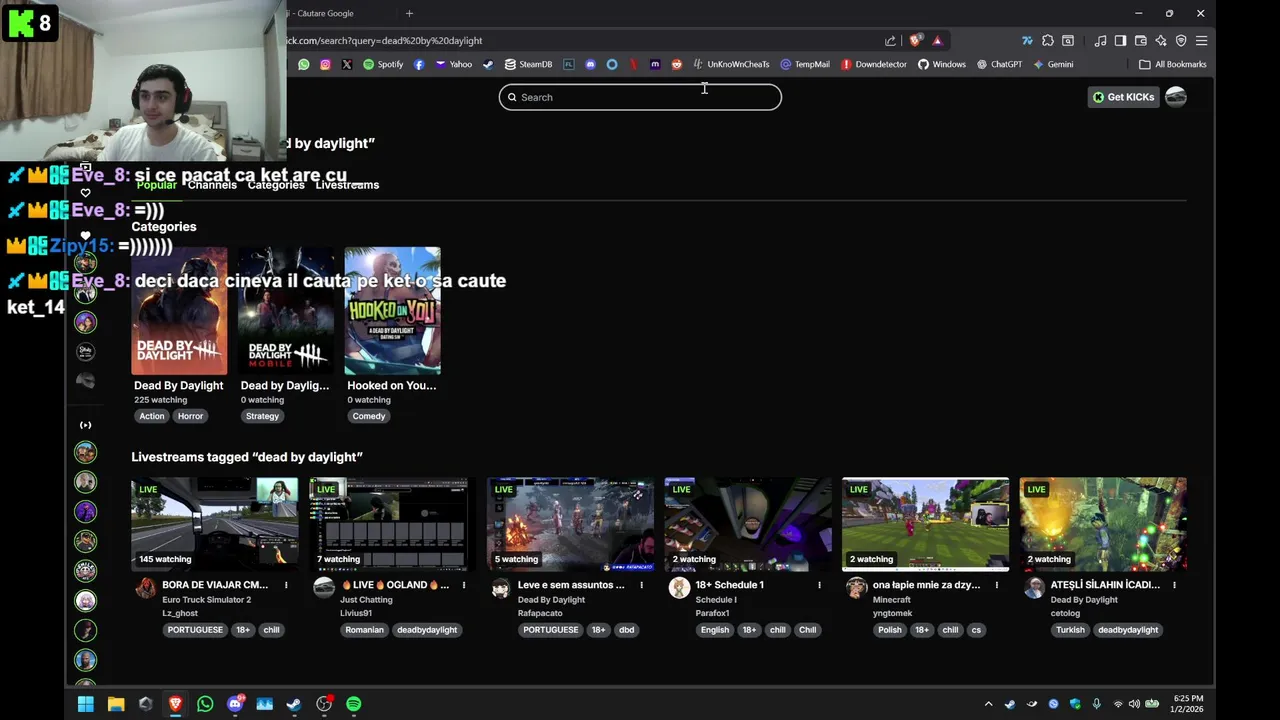
Task: Open the Brave Wallet icon
Action: 1140,41
